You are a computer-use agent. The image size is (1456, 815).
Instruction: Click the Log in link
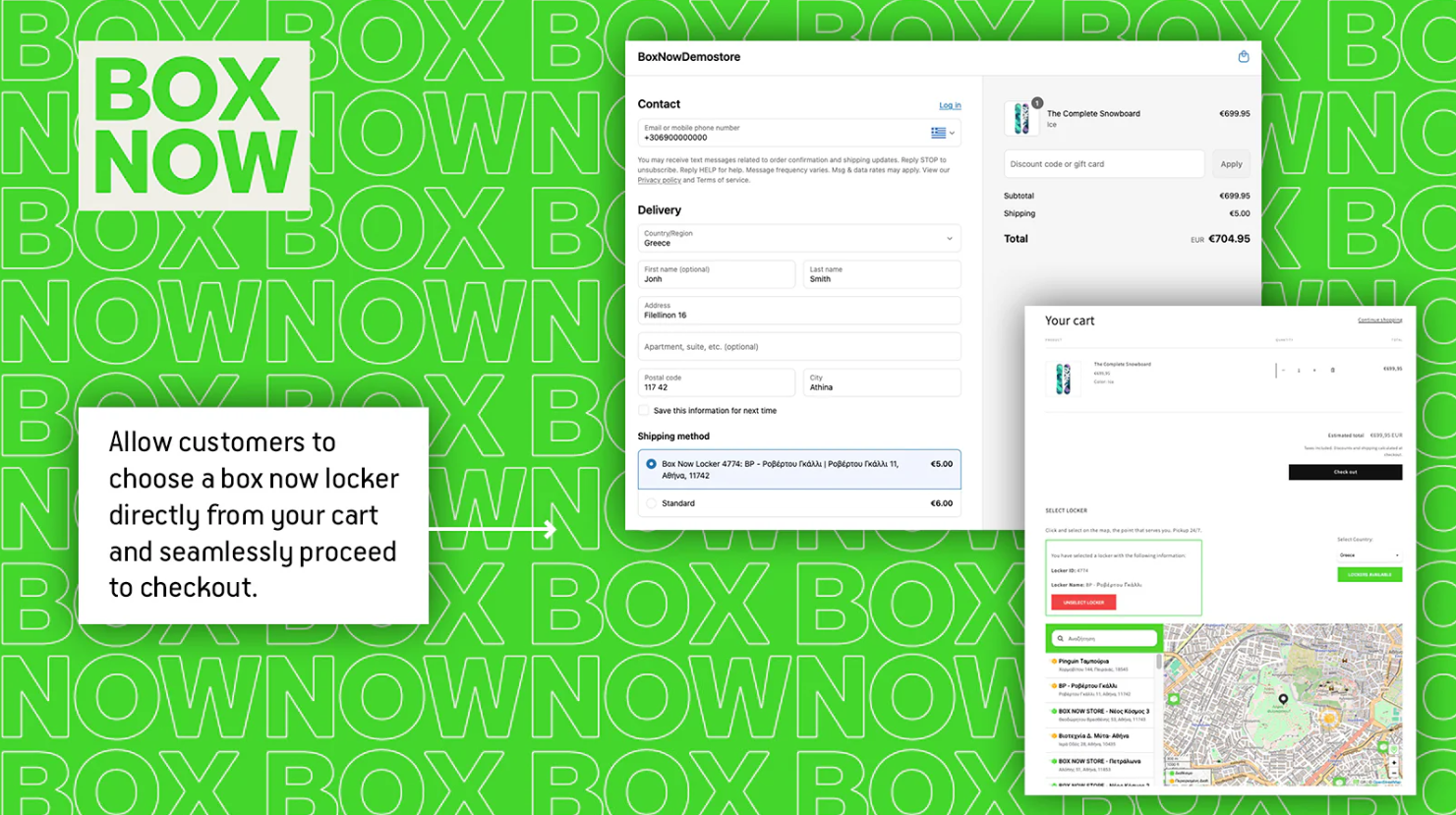tap(950, 105)
